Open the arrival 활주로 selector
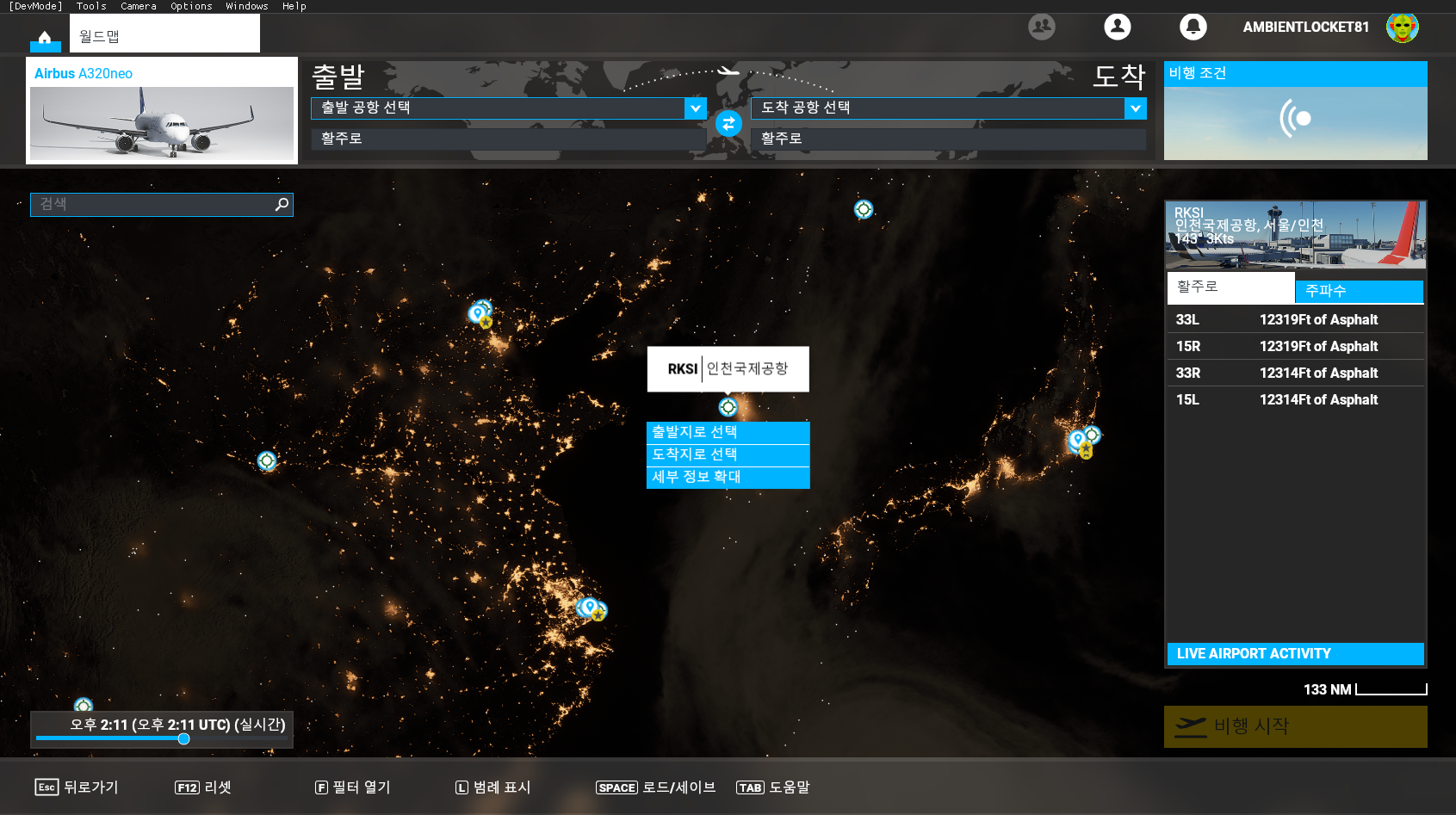 click(949, 139)
